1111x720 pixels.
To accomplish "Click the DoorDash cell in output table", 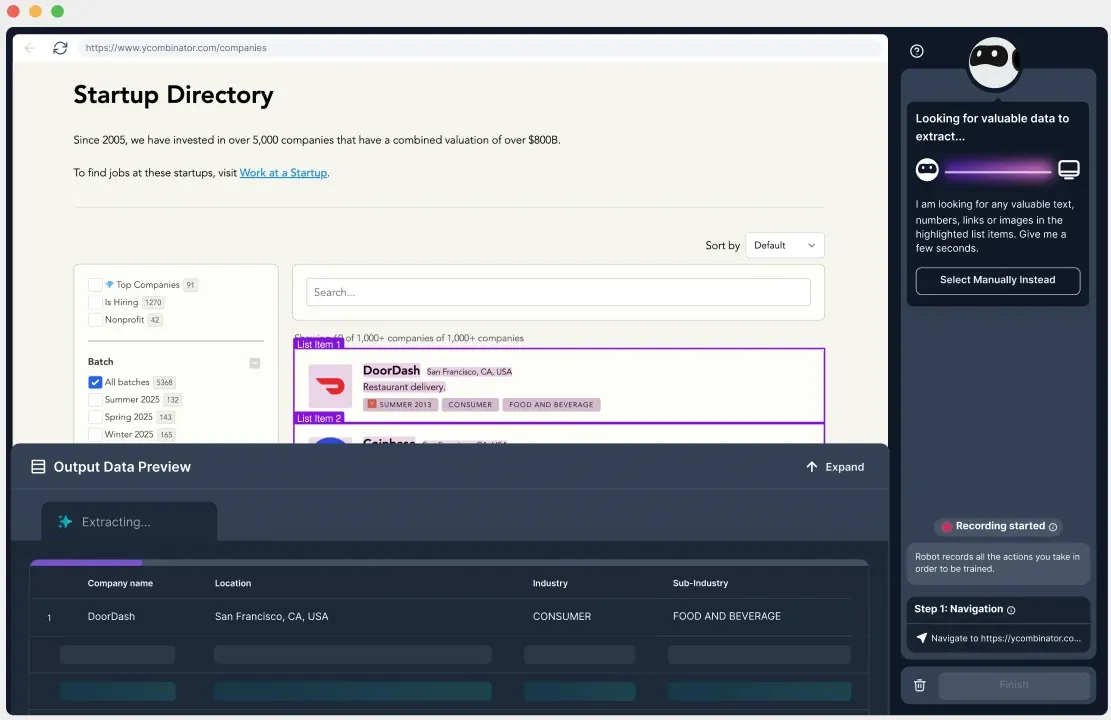I will coord(111,617).
